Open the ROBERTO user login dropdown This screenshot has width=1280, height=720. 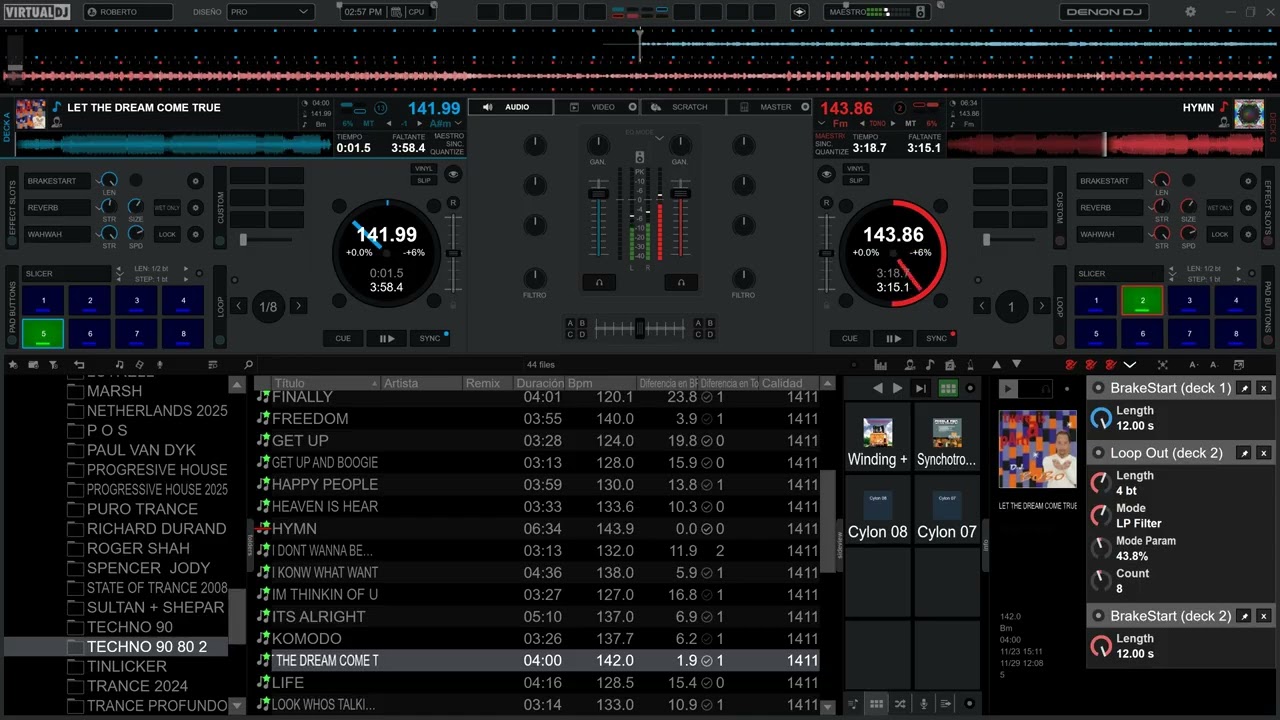point(129,12)
